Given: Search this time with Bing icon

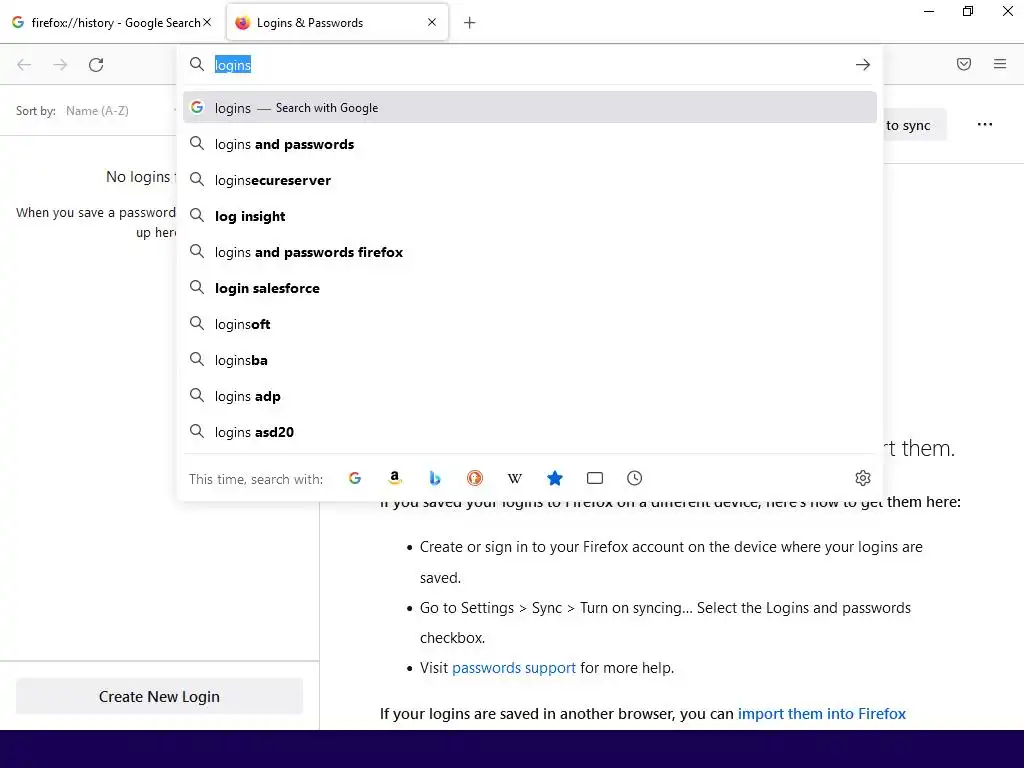Looking at the screenshot, I should click(434, 478).
